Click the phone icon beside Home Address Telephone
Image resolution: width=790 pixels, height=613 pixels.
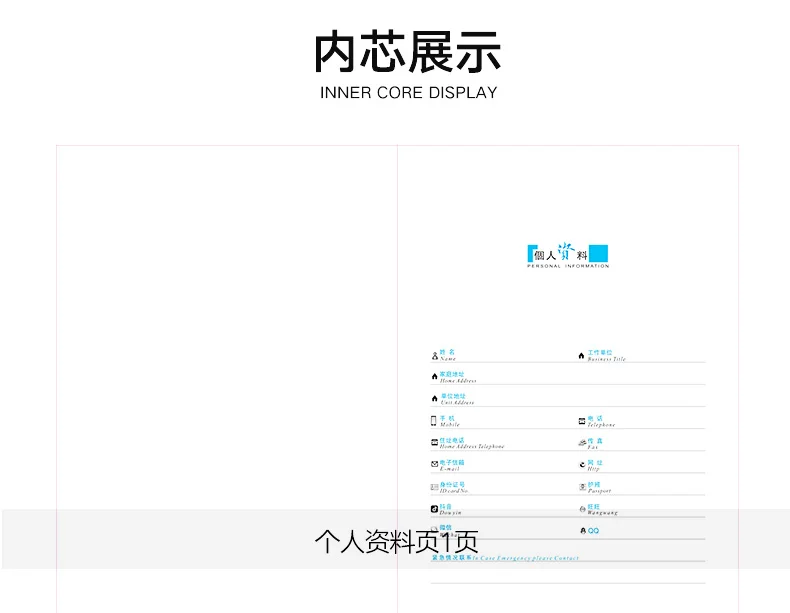click(x=434, y=442)
